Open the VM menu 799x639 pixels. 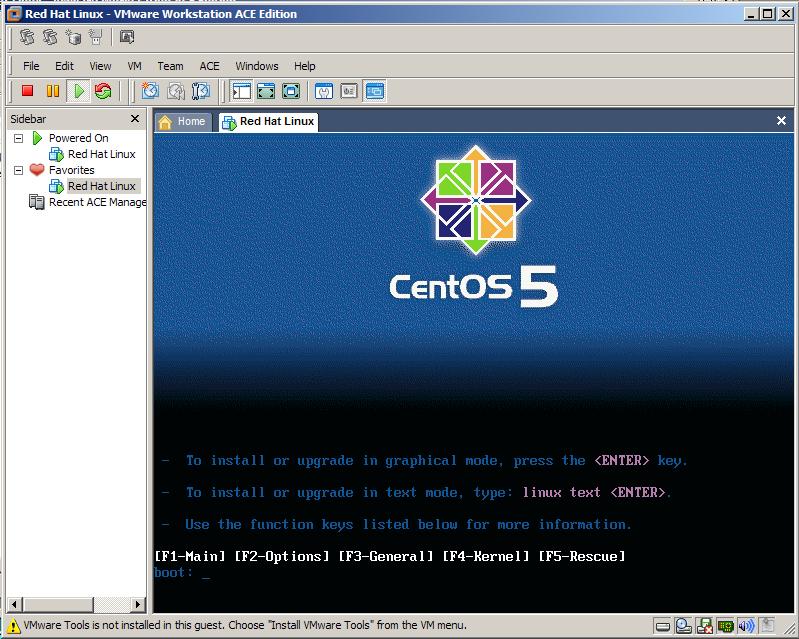click(x=134, y=66)
